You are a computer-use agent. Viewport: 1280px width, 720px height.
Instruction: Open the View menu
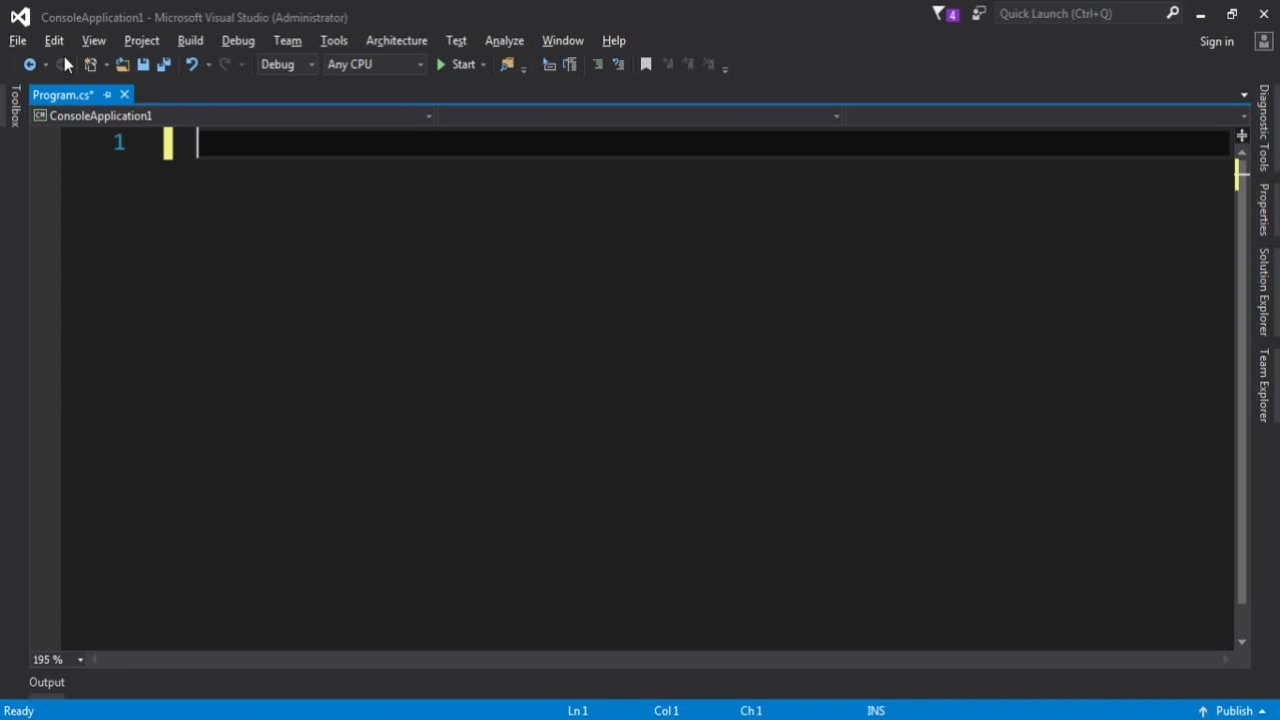(94, 41)
